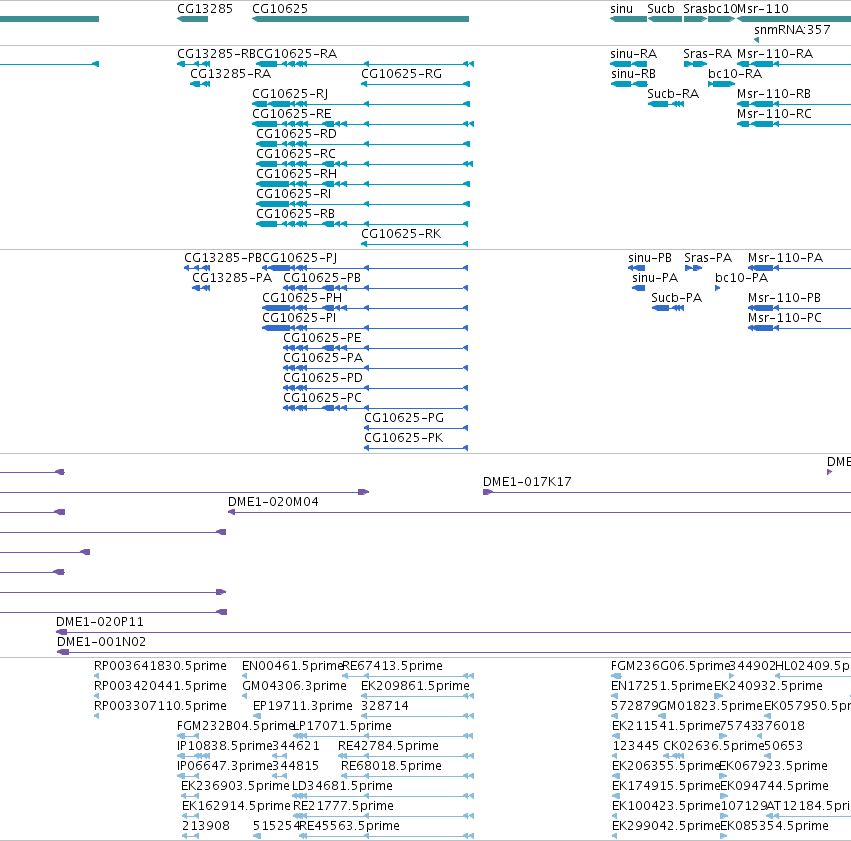Select the snmRNA:357 feature label
The height and width of the screenshot is (841, 851).
point(792,30)
